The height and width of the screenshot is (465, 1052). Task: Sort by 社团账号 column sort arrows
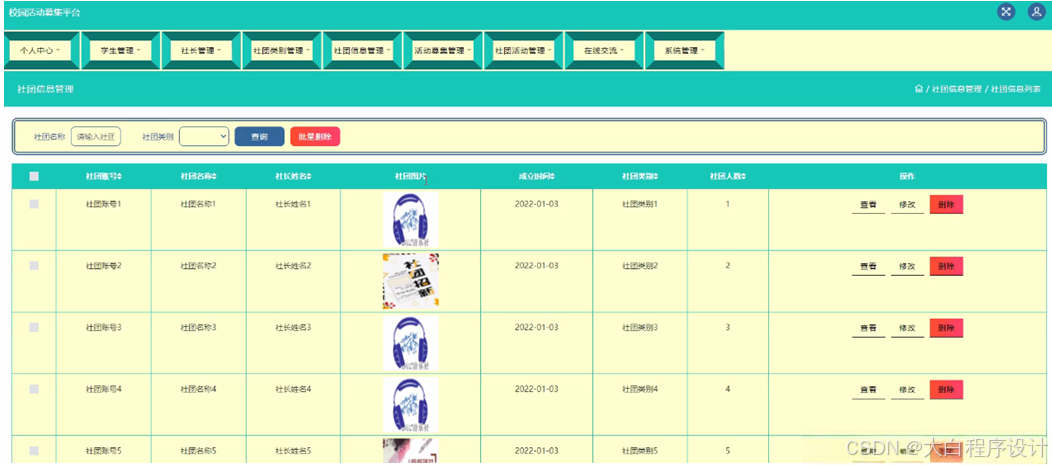tap(119, 176)
